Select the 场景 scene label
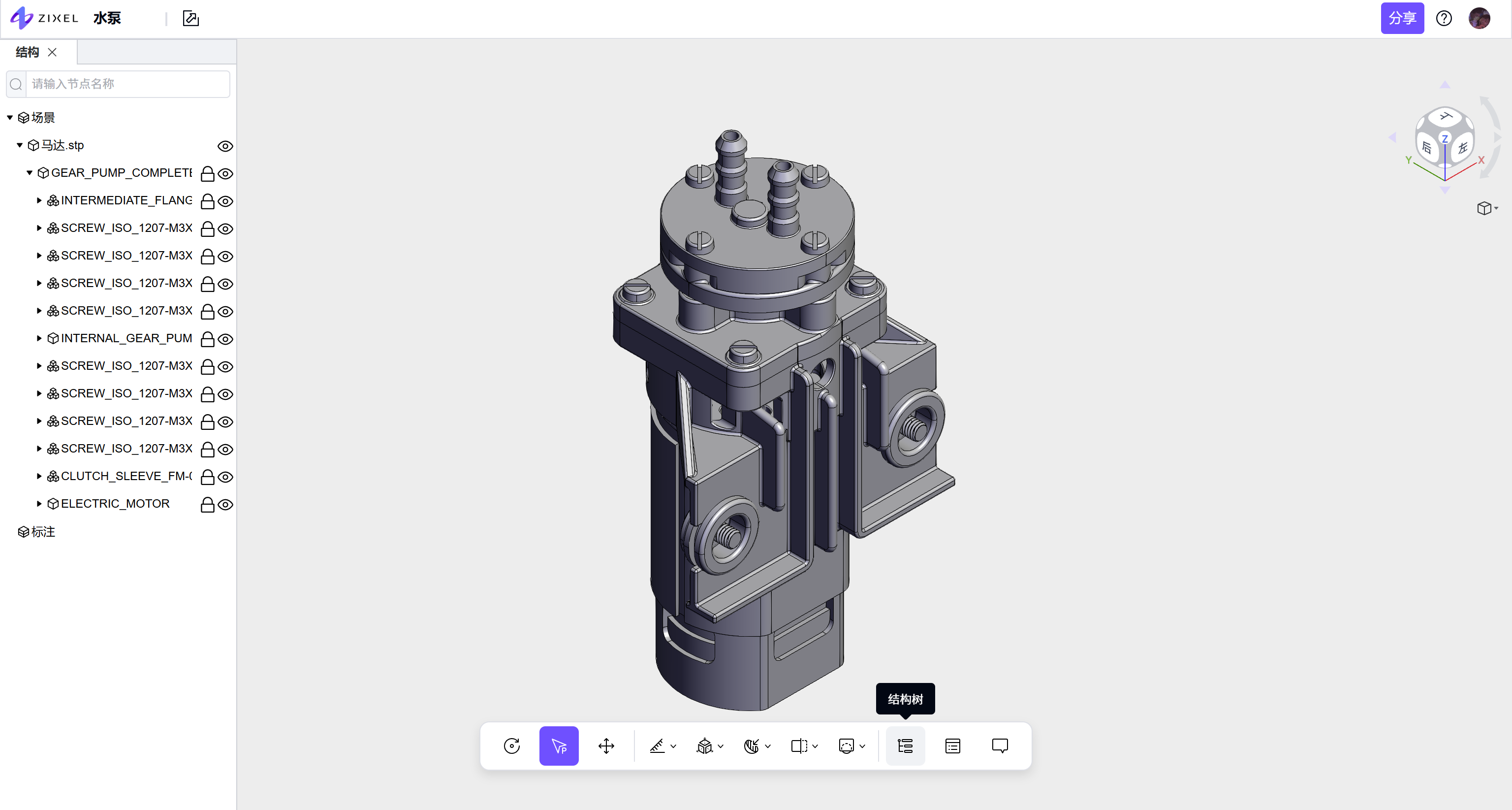1512x810 pixels. coord(43,118)
